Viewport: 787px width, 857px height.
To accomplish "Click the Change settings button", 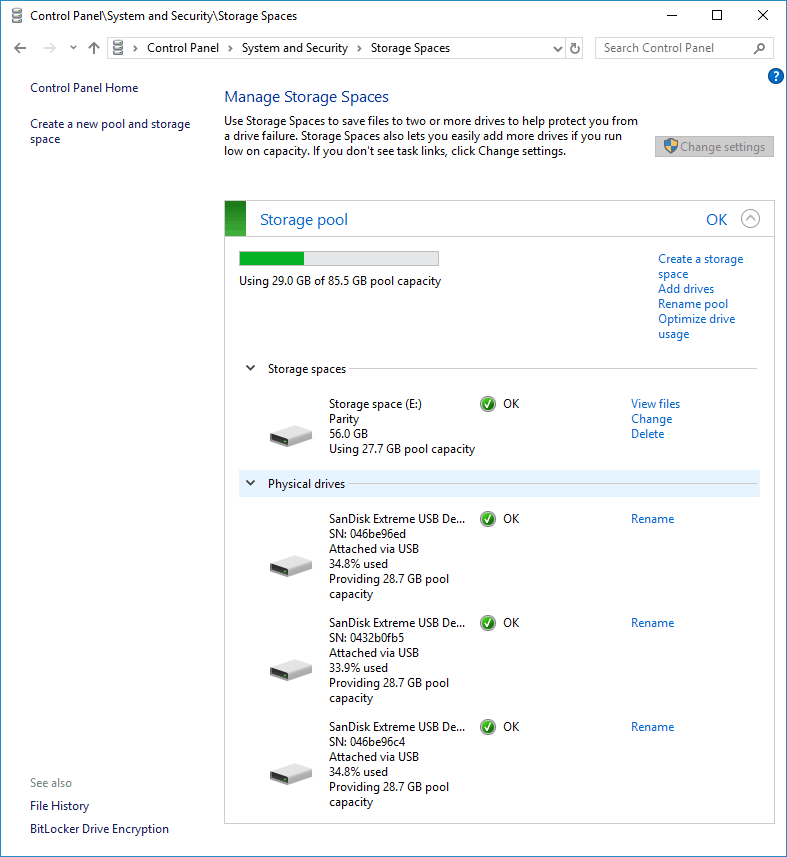I will 714,147.
